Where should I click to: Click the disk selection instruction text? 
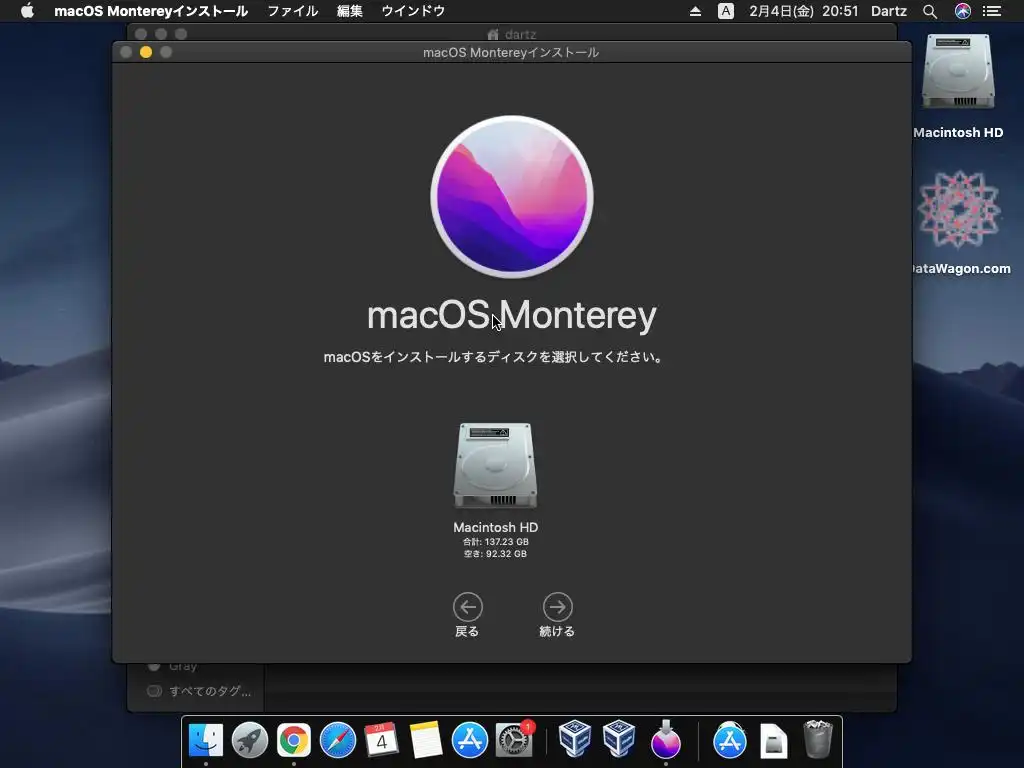click(494, 357)
